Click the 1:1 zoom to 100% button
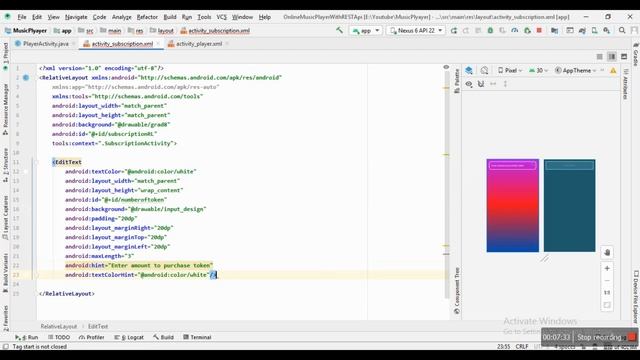The image size is (640, 360). [x=607, y=293]
